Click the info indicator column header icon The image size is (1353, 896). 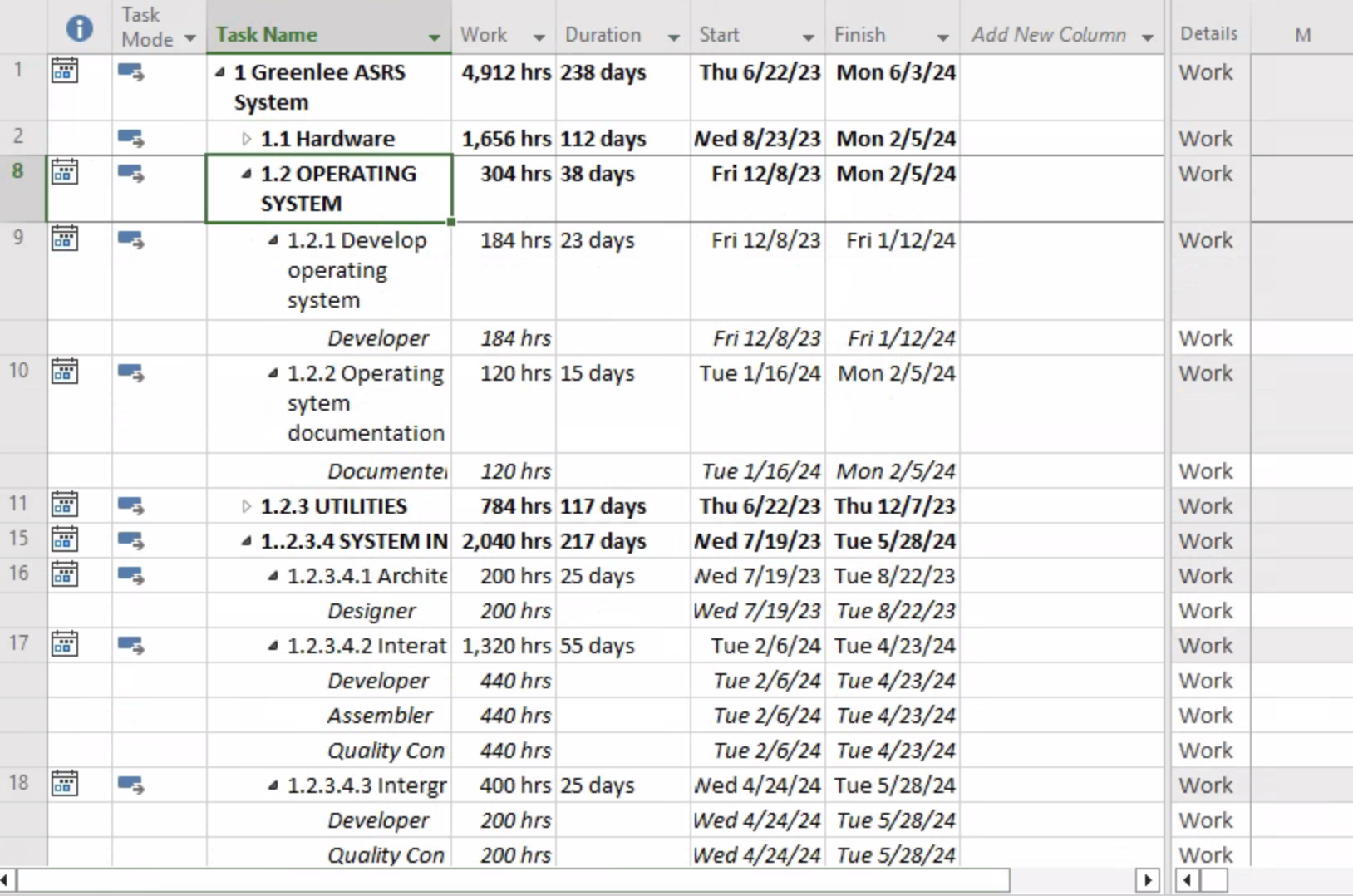79,29
